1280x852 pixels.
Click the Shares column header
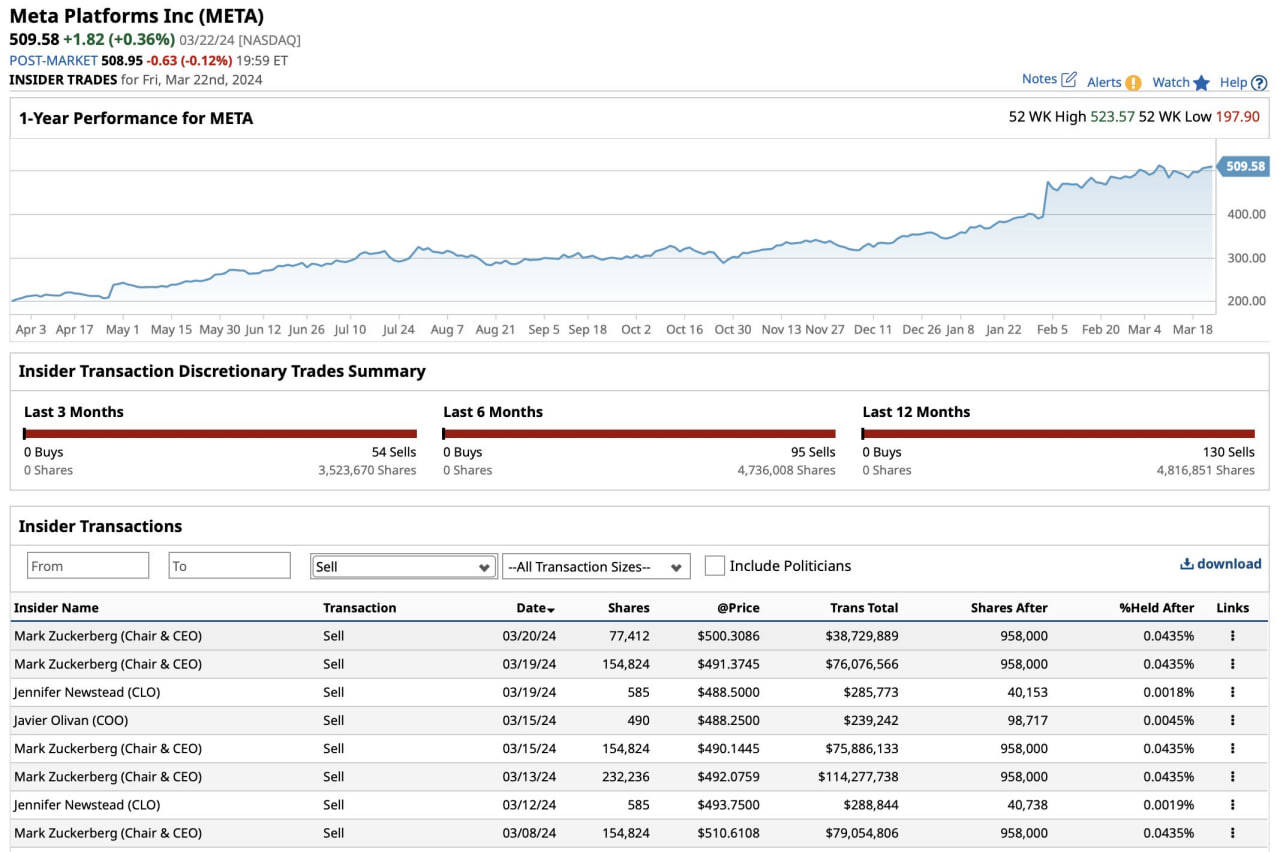(x=628, y=608)
